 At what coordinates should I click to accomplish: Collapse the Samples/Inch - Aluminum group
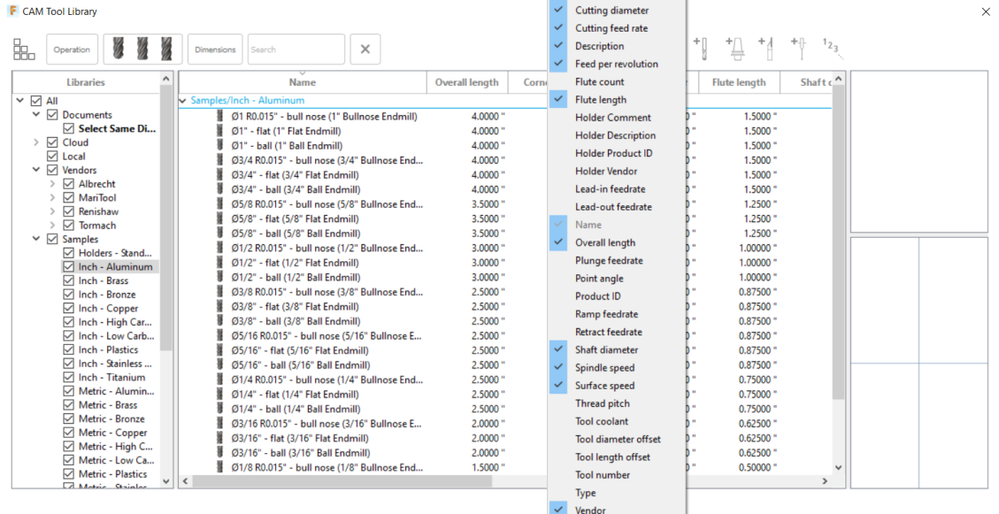183,101
